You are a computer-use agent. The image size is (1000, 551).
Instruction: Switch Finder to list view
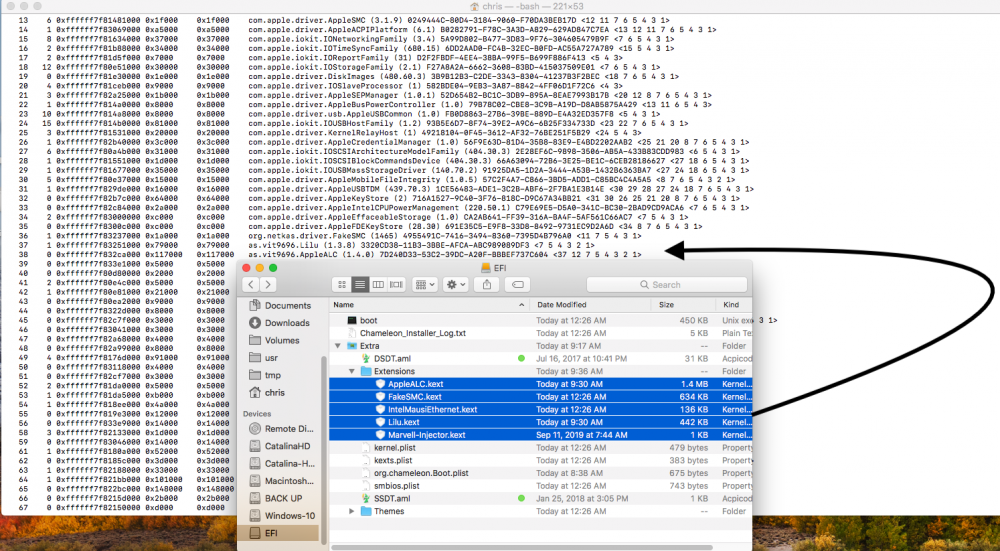tap(360, 284)
